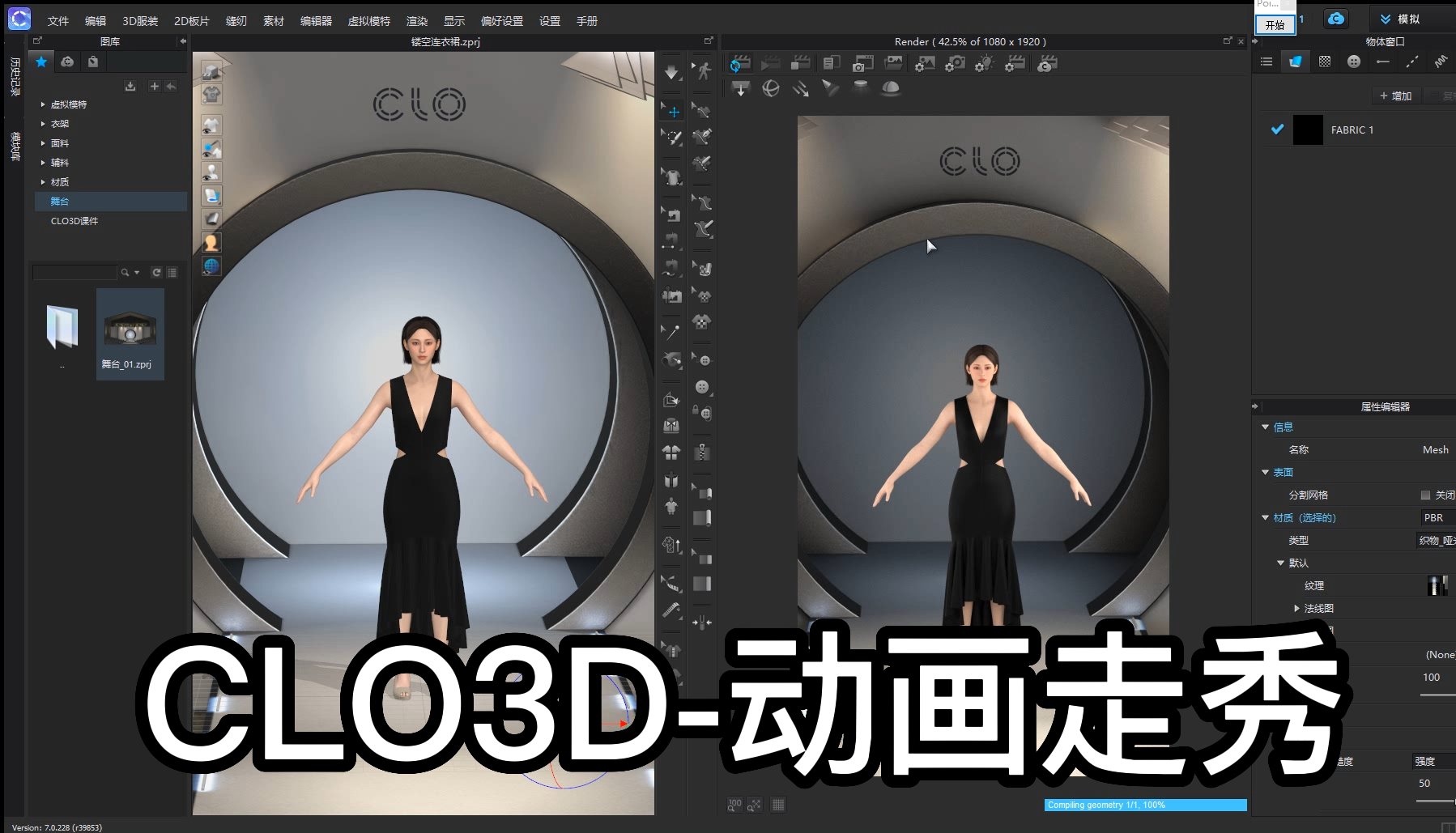Image resolution: width=1456 pixels, height=833 pixels.
Task: Click the blue CLO cloud icon at top right
Action: [x=1336, y=19]
